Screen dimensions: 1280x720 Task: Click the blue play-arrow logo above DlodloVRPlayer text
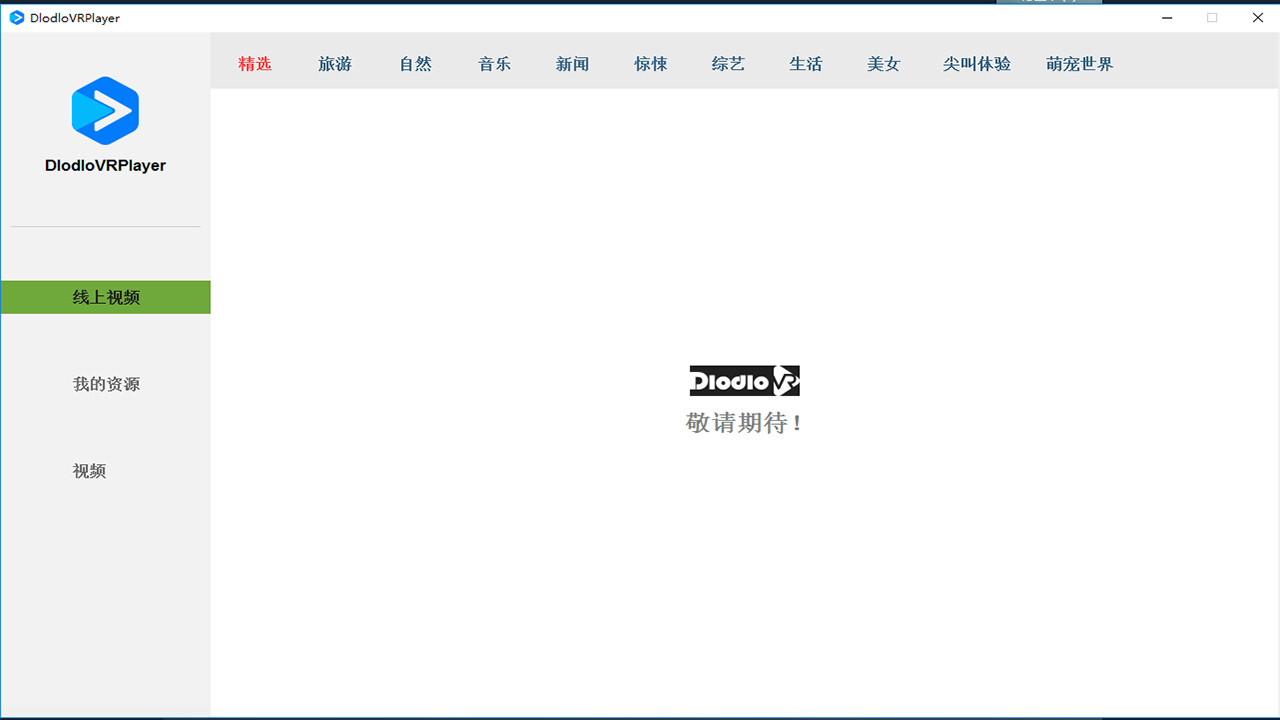[105, 110]
